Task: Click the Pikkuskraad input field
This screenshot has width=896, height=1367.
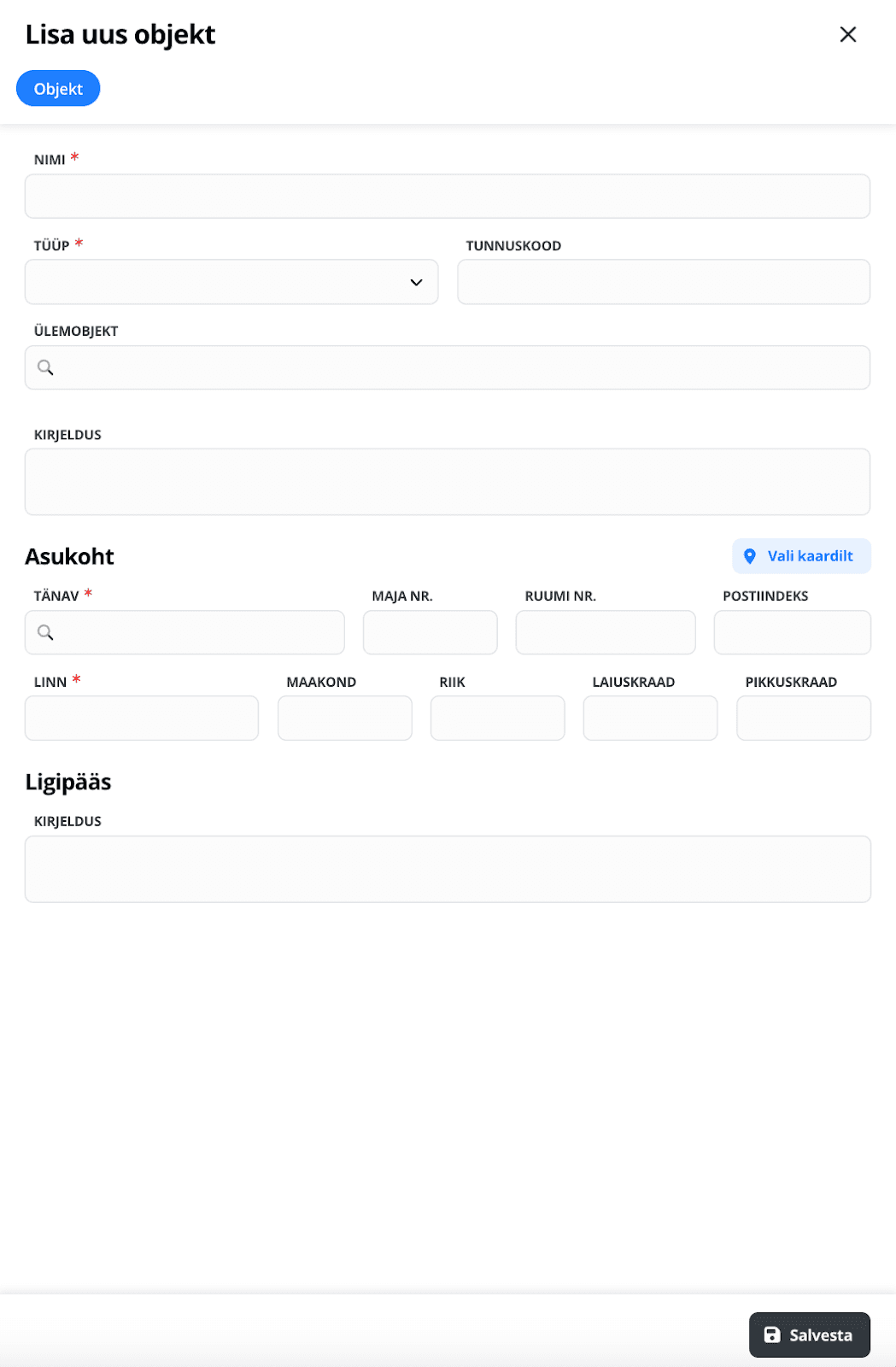Action: pos(804,718)
